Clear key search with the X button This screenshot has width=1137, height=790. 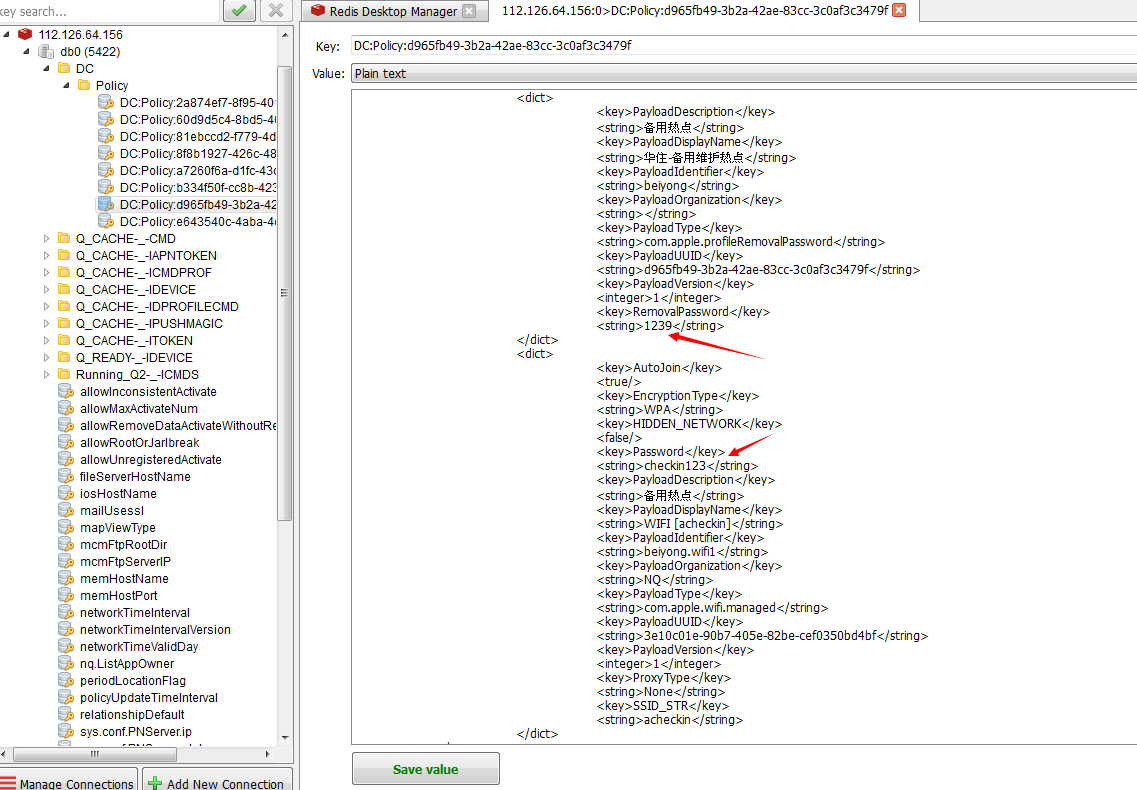[x=276, y=10]
